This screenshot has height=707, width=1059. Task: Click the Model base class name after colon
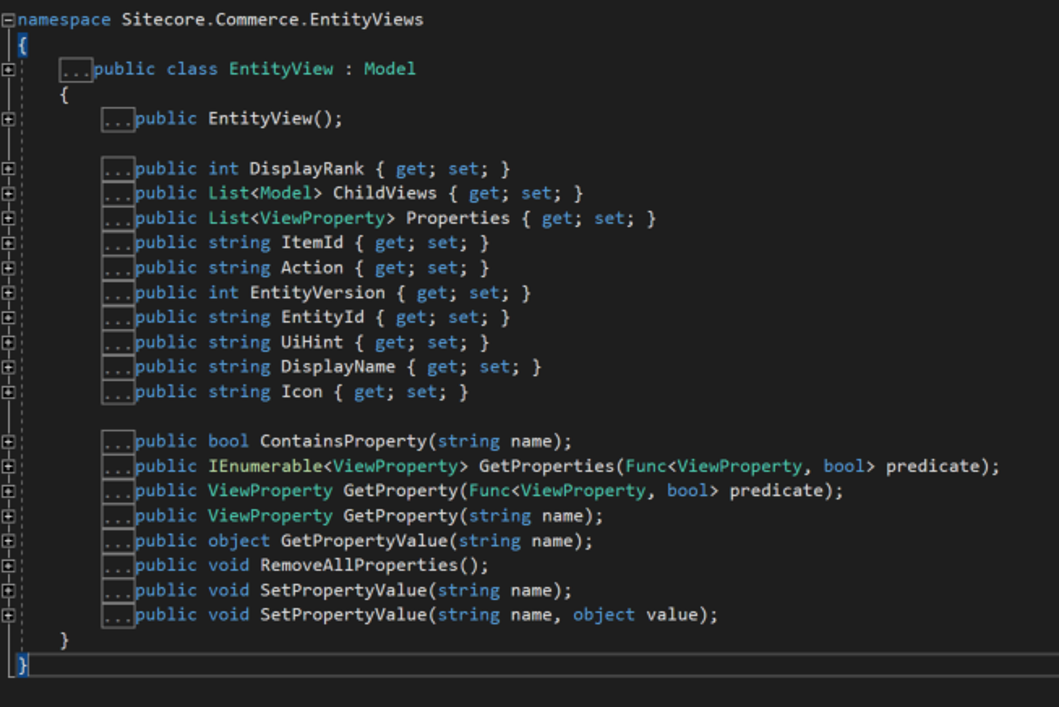point(390,69)
